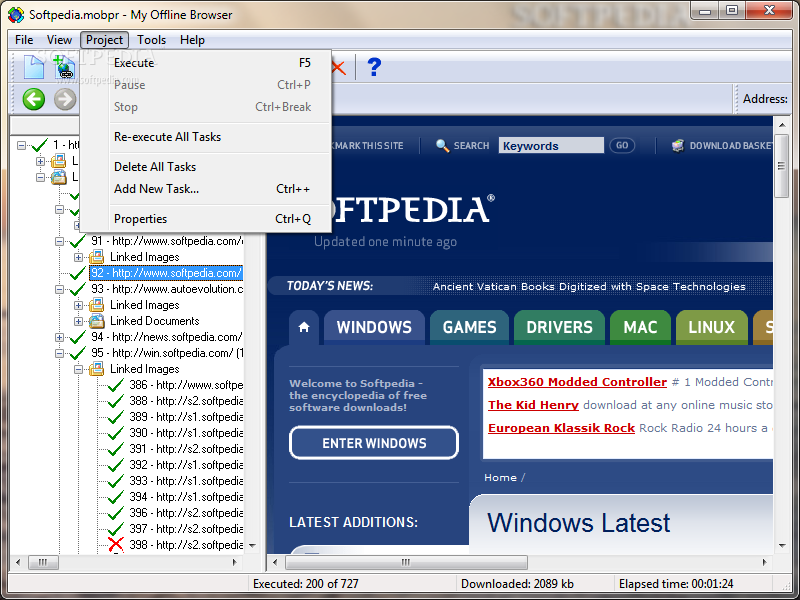Viewport: 800px width, 600px height.
Task: Collapse the task 93 tree node
Action: click(x=59, y=289)
